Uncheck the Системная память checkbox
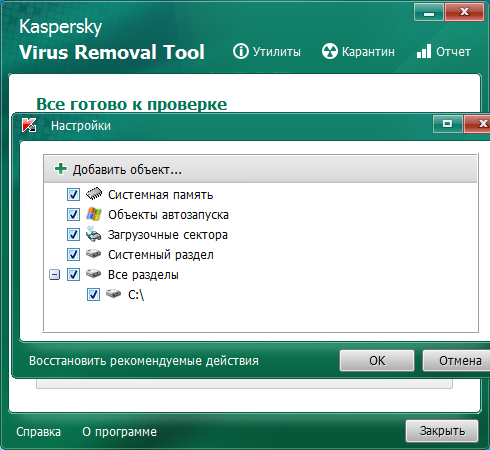 (73, 194)
